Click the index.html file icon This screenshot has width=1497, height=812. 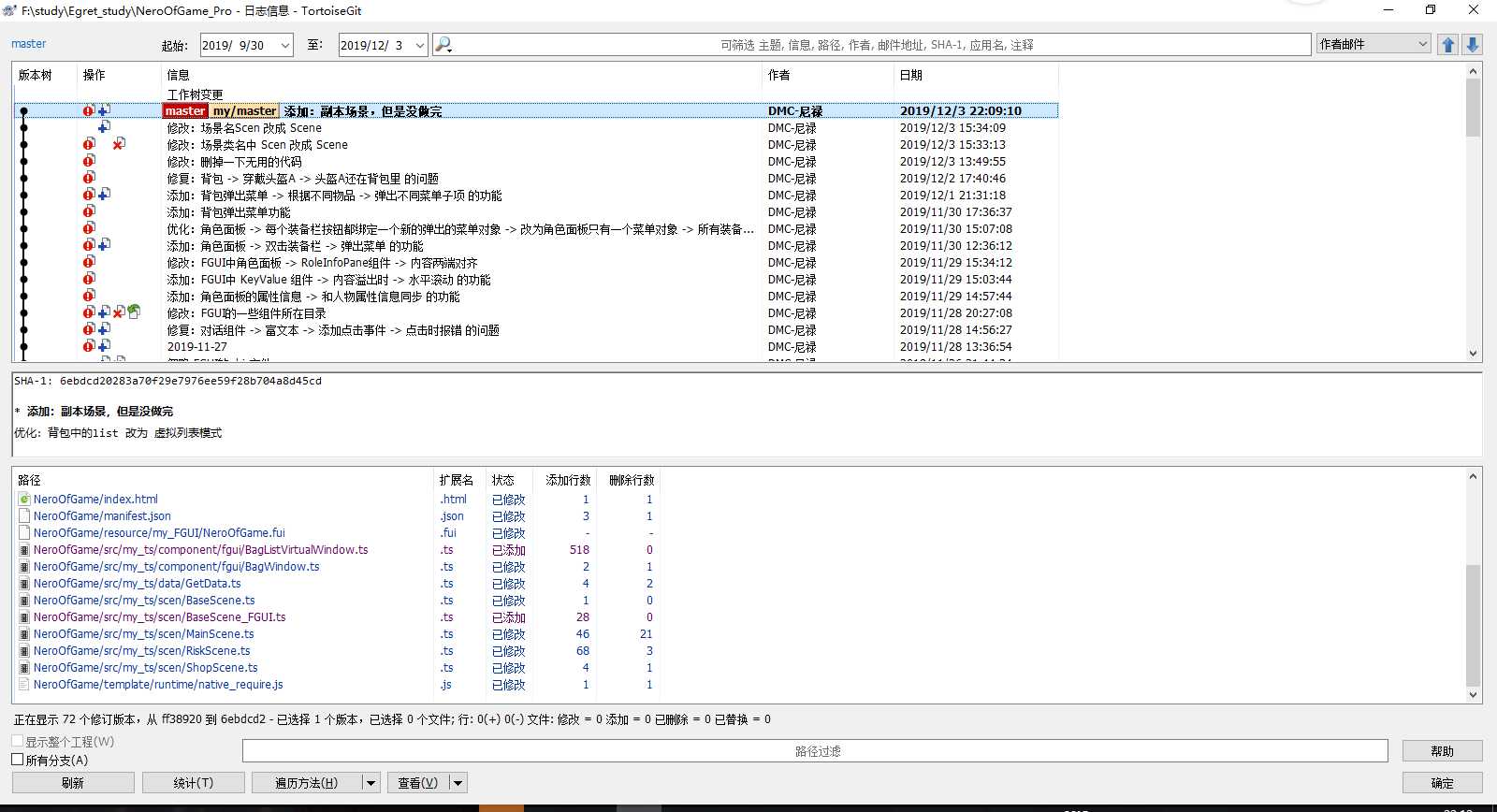click(24, 500)
